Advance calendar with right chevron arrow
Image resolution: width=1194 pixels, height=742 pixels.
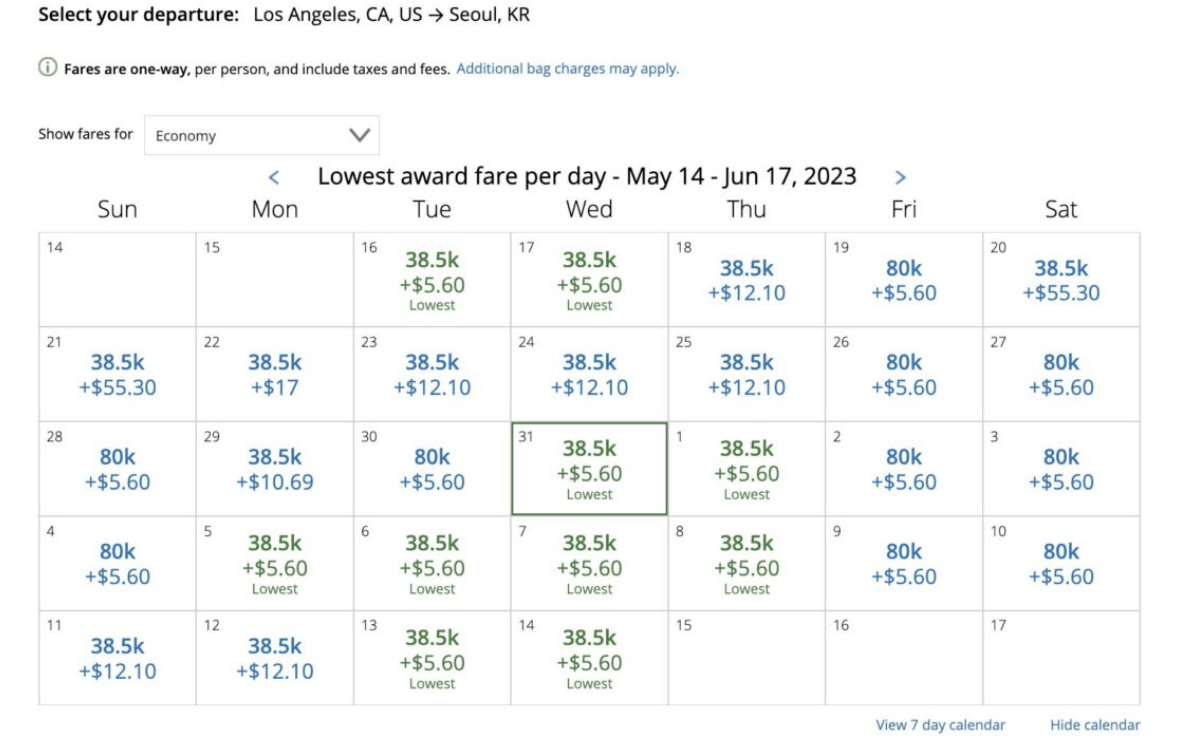click(900, 178)
